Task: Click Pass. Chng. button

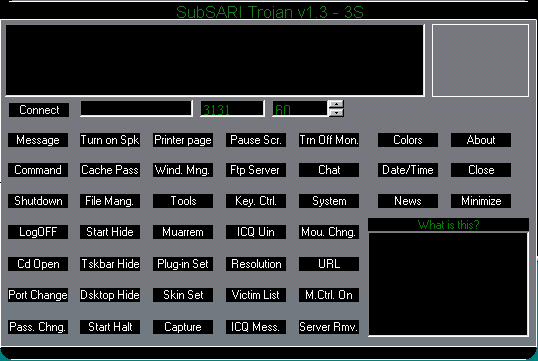Action: click(x=38, y=327)
